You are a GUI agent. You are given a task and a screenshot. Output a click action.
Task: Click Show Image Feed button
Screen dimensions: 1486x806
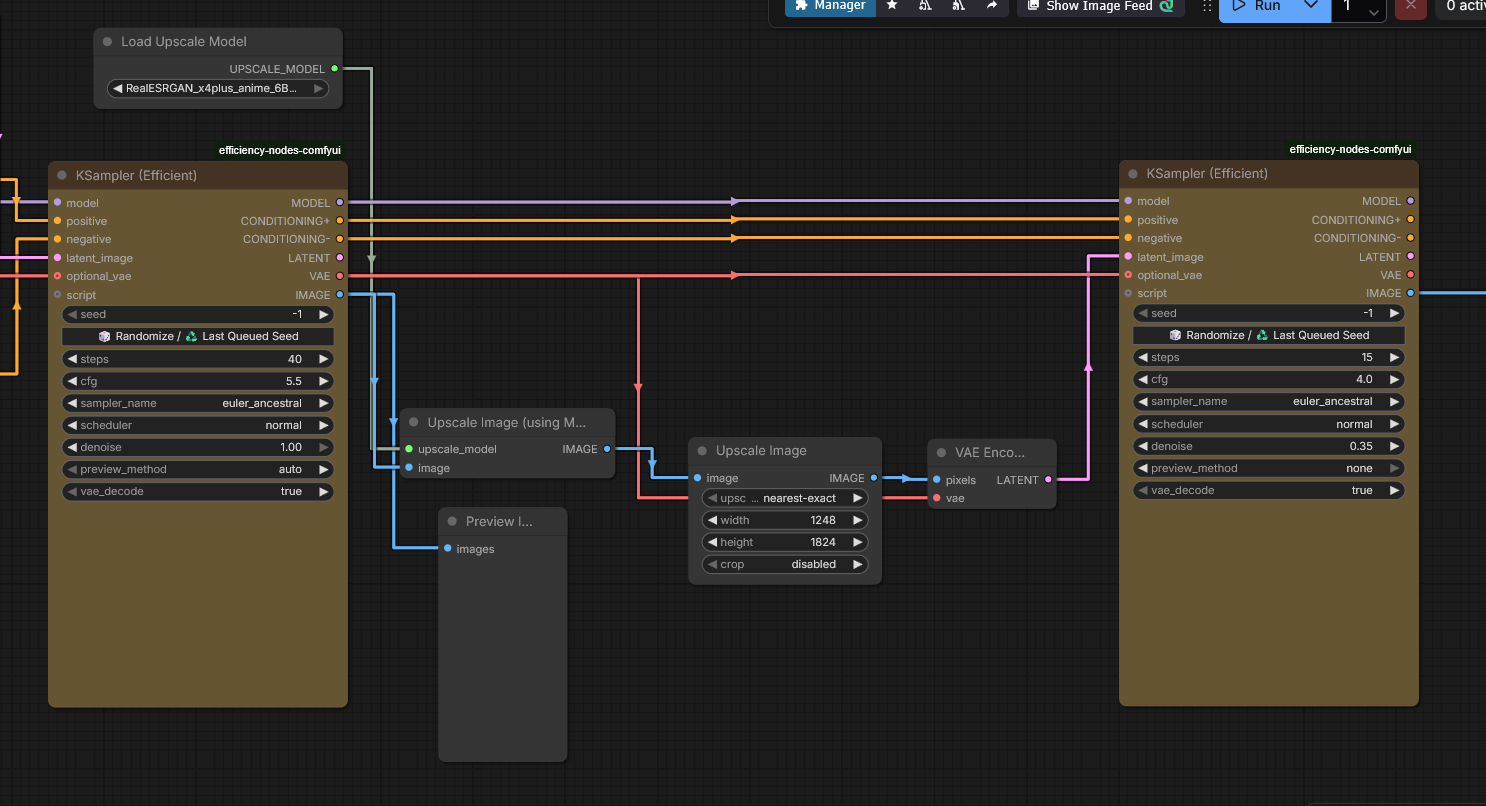pyautogui.click(x=1100, y=6)
